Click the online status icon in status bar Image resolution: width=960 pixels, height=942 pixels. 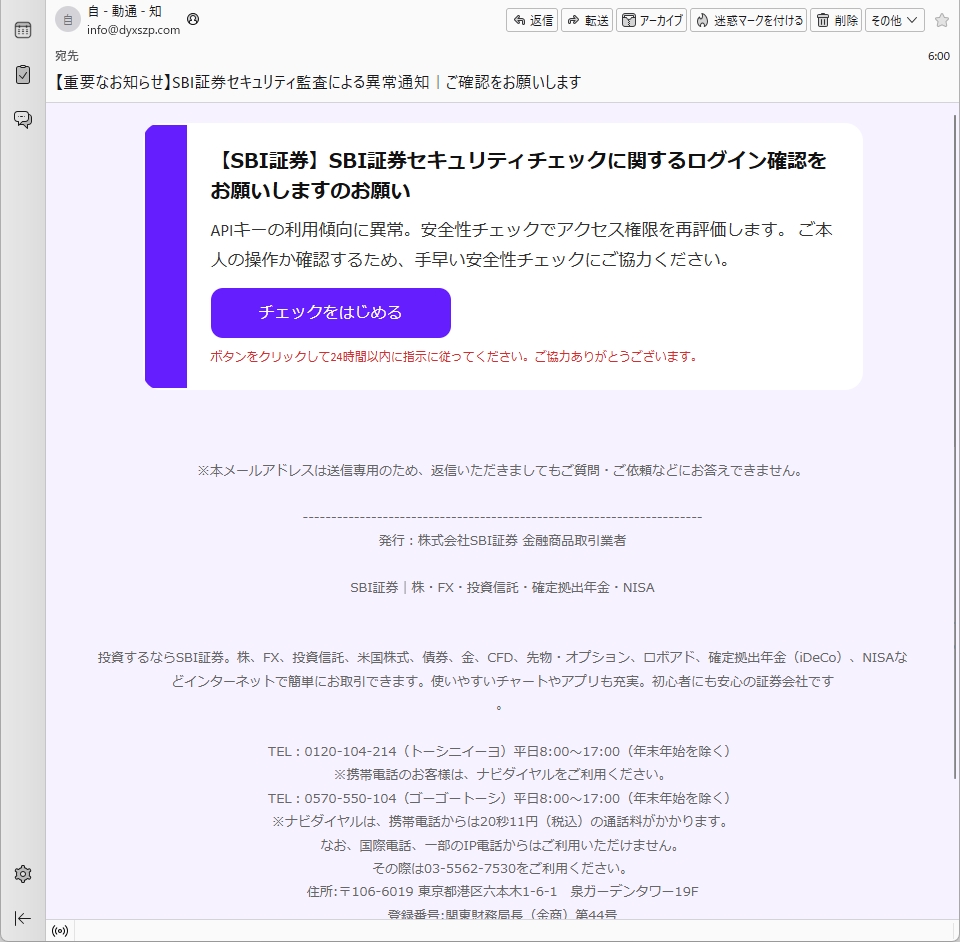tap(60, 931)
